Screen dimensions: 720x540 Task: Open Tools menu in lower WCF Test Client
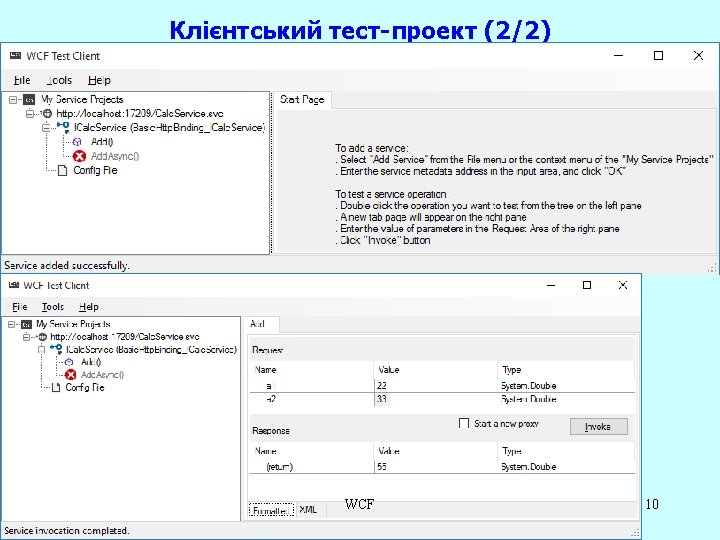53,307
